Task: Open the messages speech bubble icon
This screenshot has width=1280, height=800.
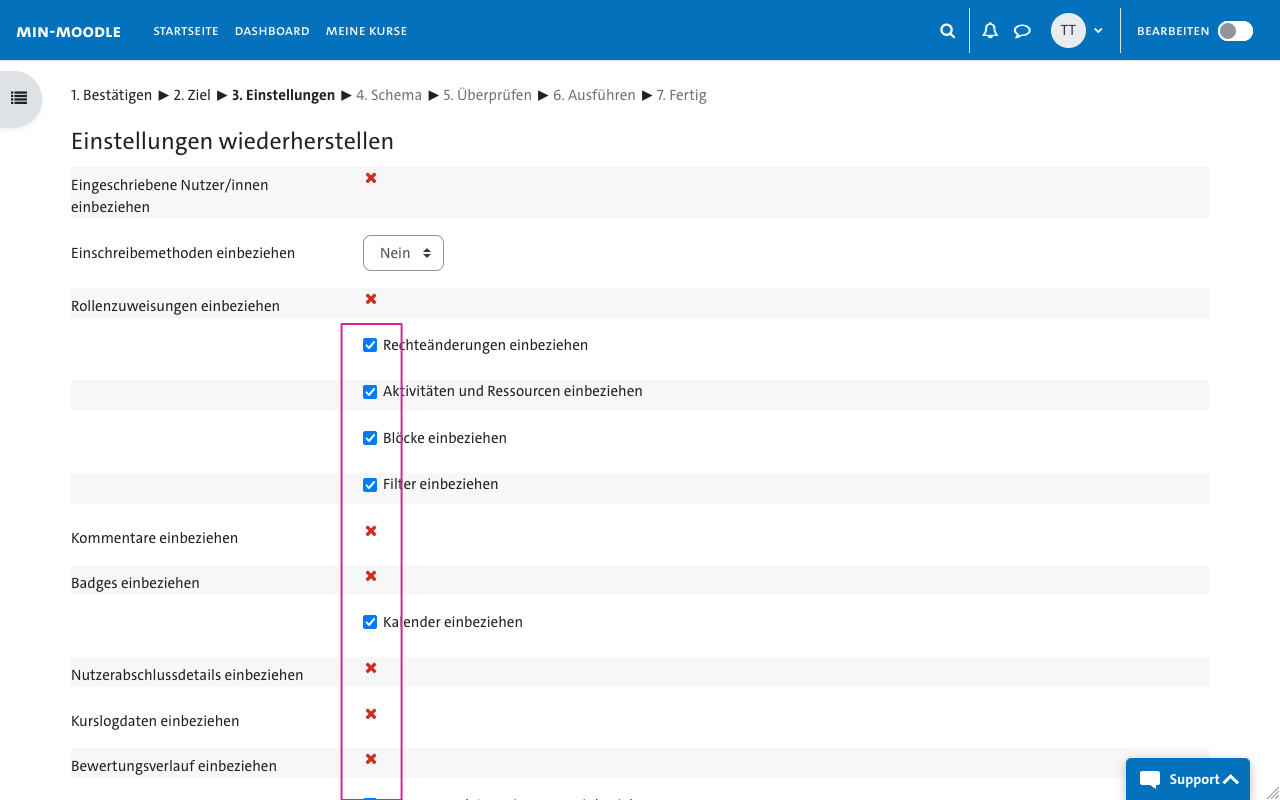Action: point(1022,31)
